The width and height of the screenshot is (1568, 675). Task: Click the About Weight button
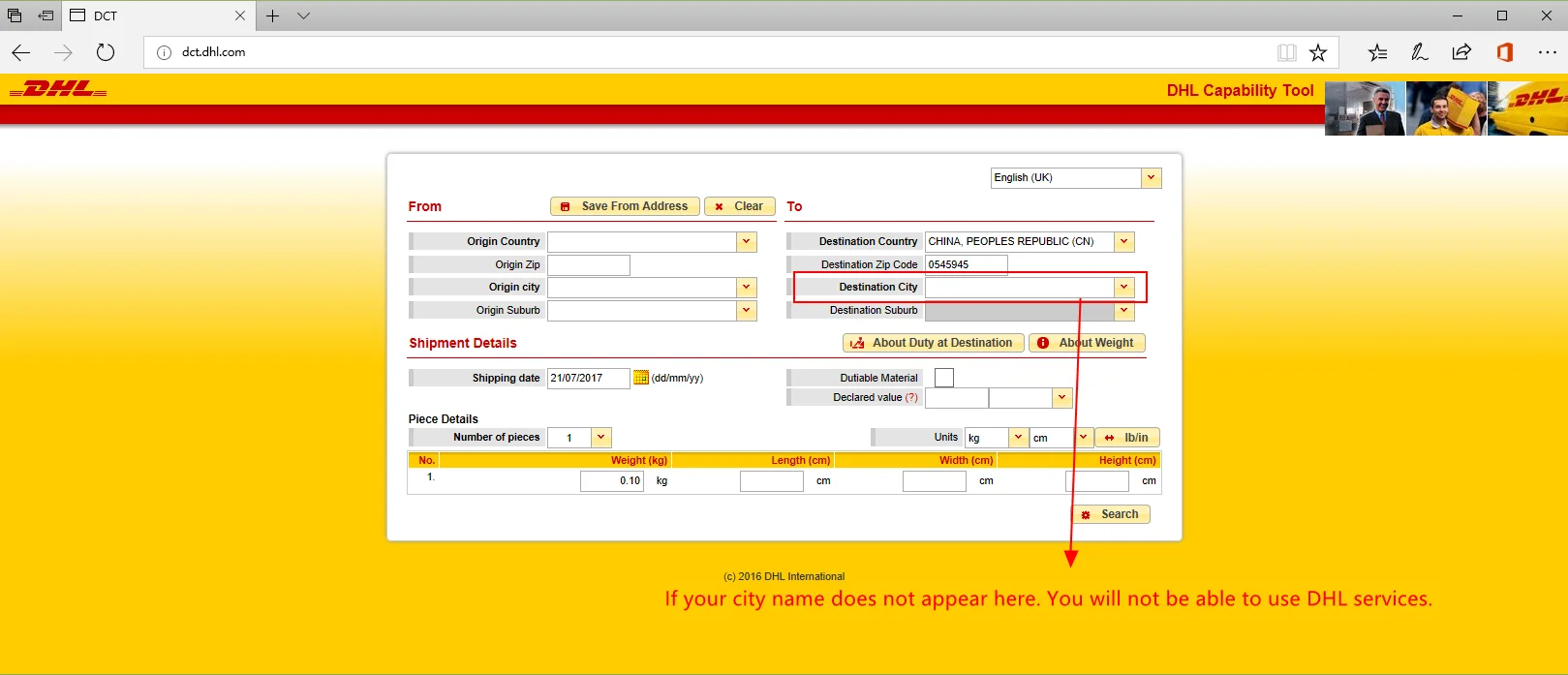(x=1088, y=343)
